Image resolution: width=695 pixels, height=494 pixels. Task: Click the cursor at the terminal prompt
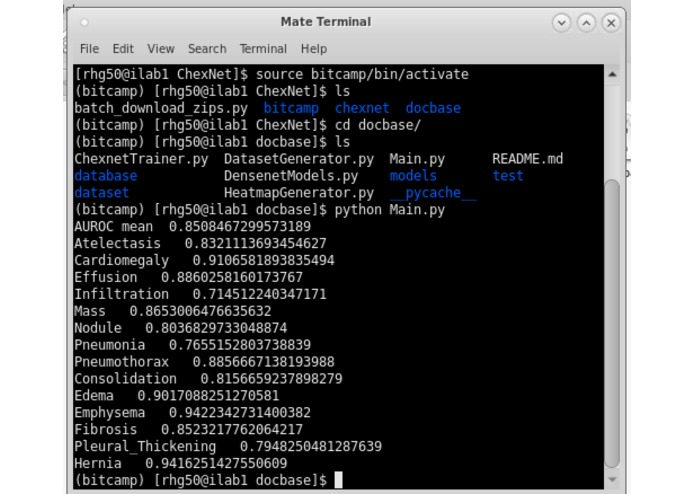338,480
